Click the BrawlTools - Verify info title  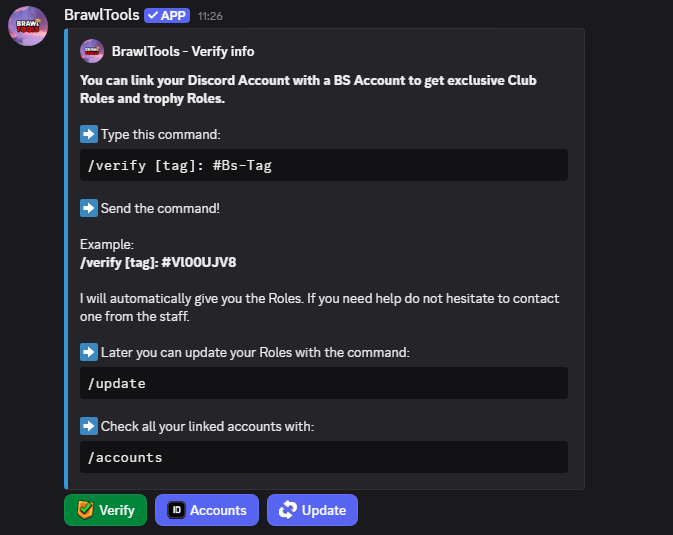point(183,52)
